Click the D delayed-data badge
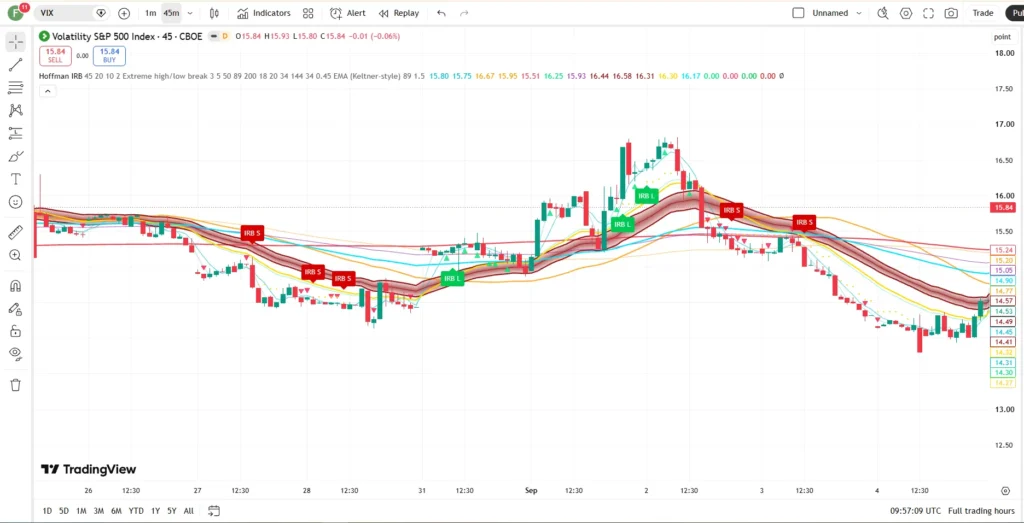This screenshot has height=523, width=1024. [x=225, y=36]
